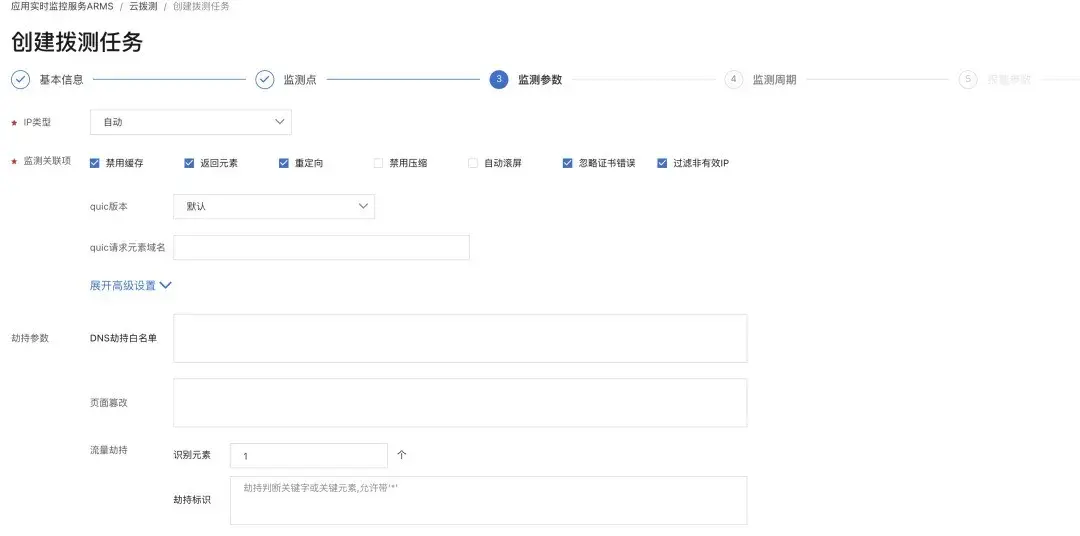Click the quic版本 dropdown arrow icon
Viewport: 1080px width, 536px height.
point(363,206)
